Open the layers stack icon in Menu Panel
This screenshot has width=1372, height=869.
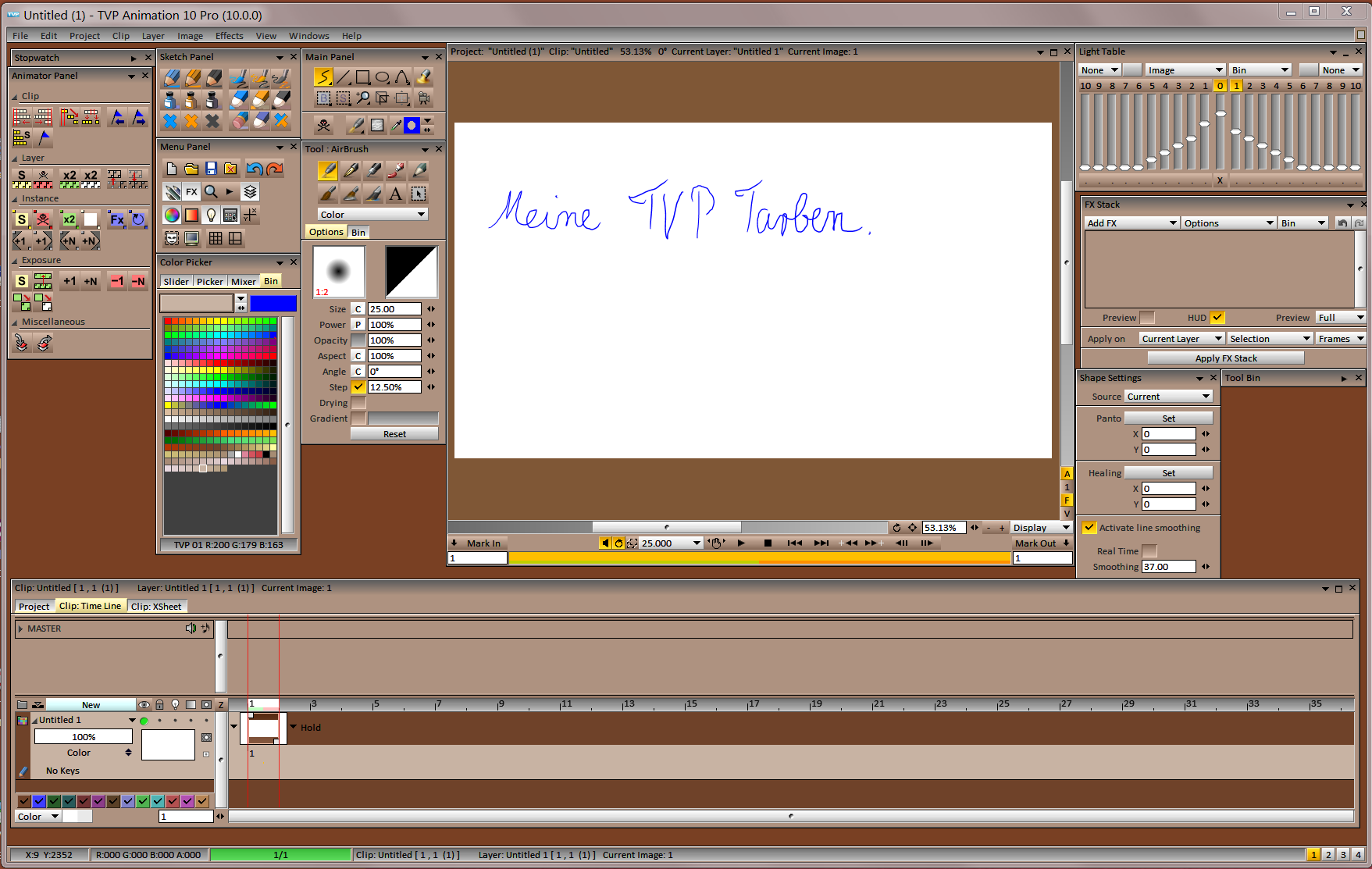click(x=250, y=191)
